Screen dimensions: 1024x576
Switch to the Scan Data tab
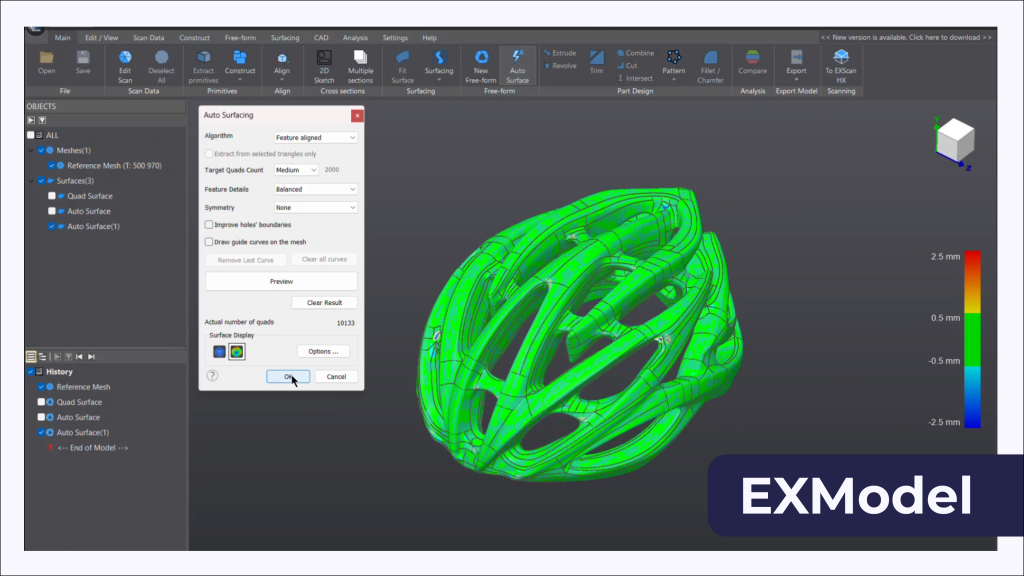[x=148, y=38]
